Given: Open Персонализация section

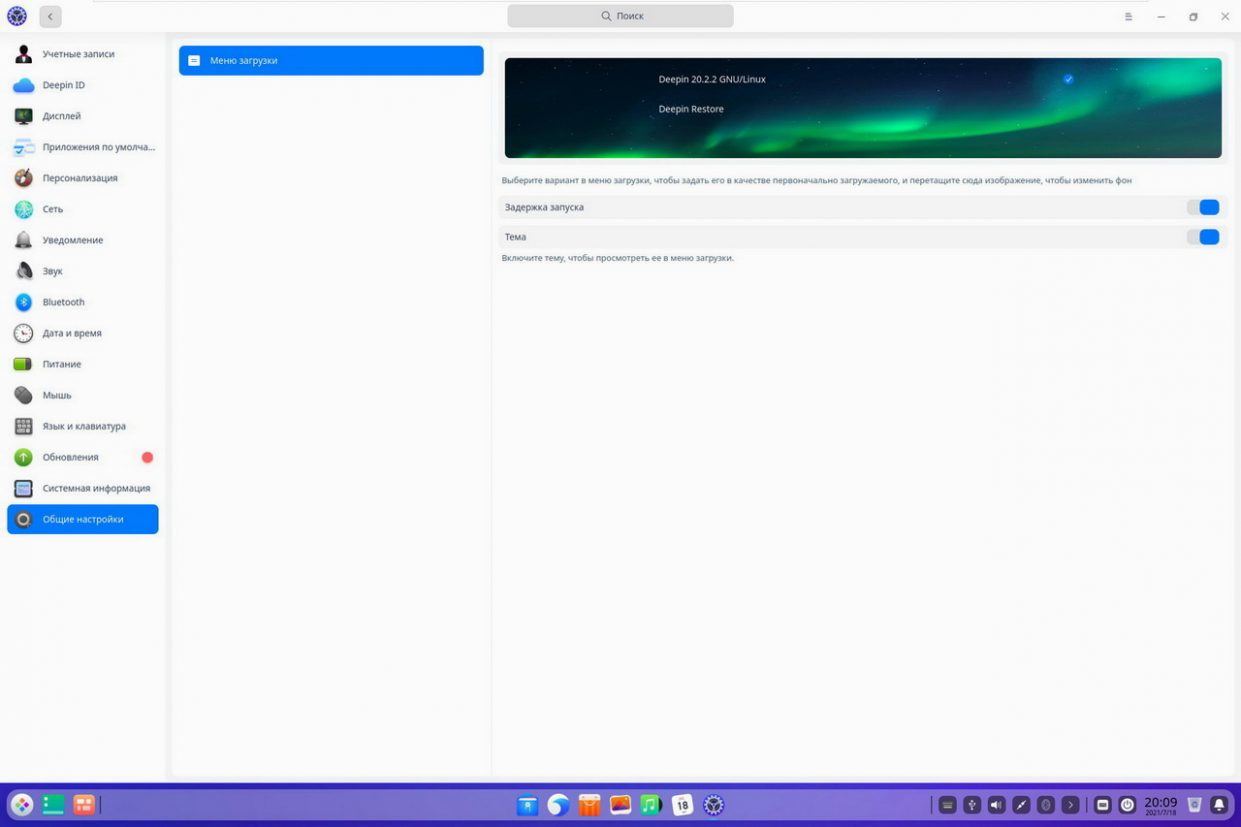Looking at the screenshot, I should click(79, 178).
